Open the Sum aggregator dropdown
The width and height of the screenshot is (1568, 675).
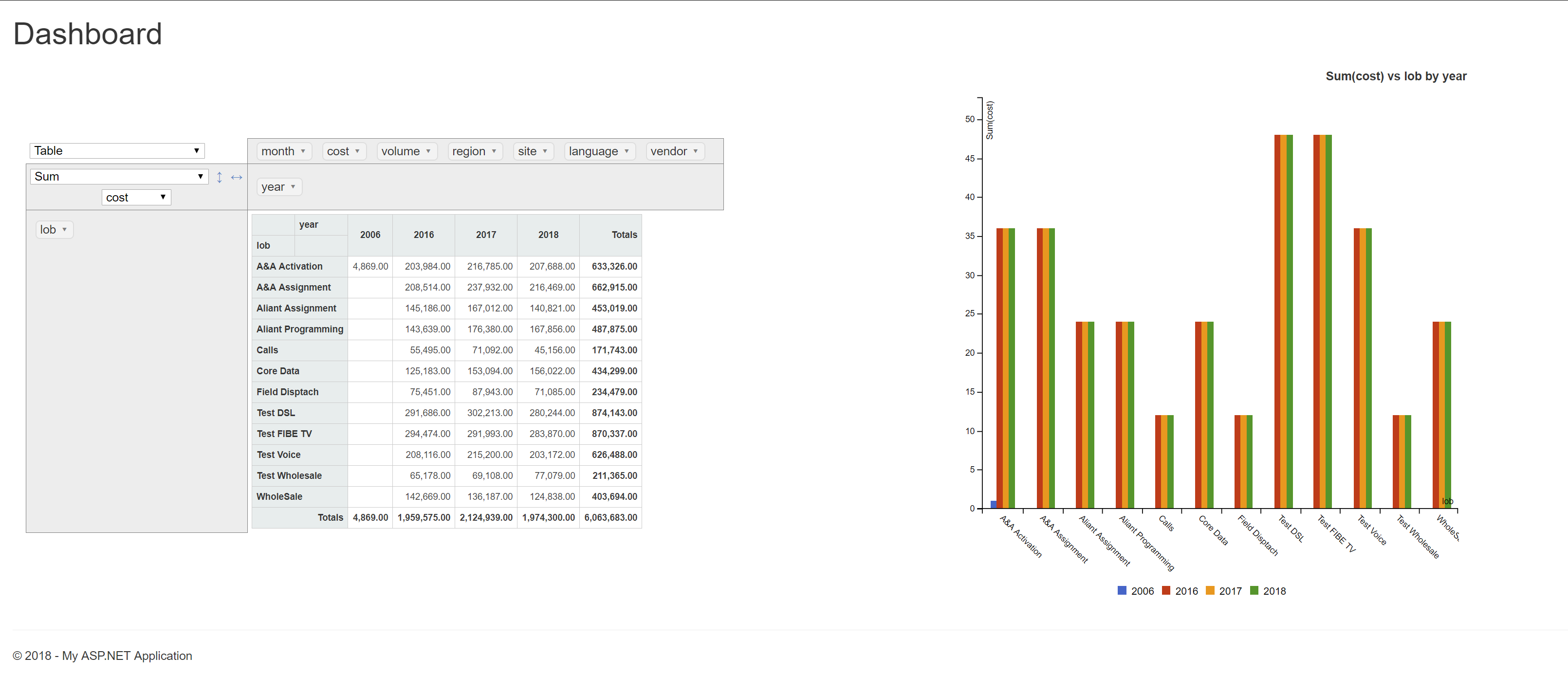point(119,177)
